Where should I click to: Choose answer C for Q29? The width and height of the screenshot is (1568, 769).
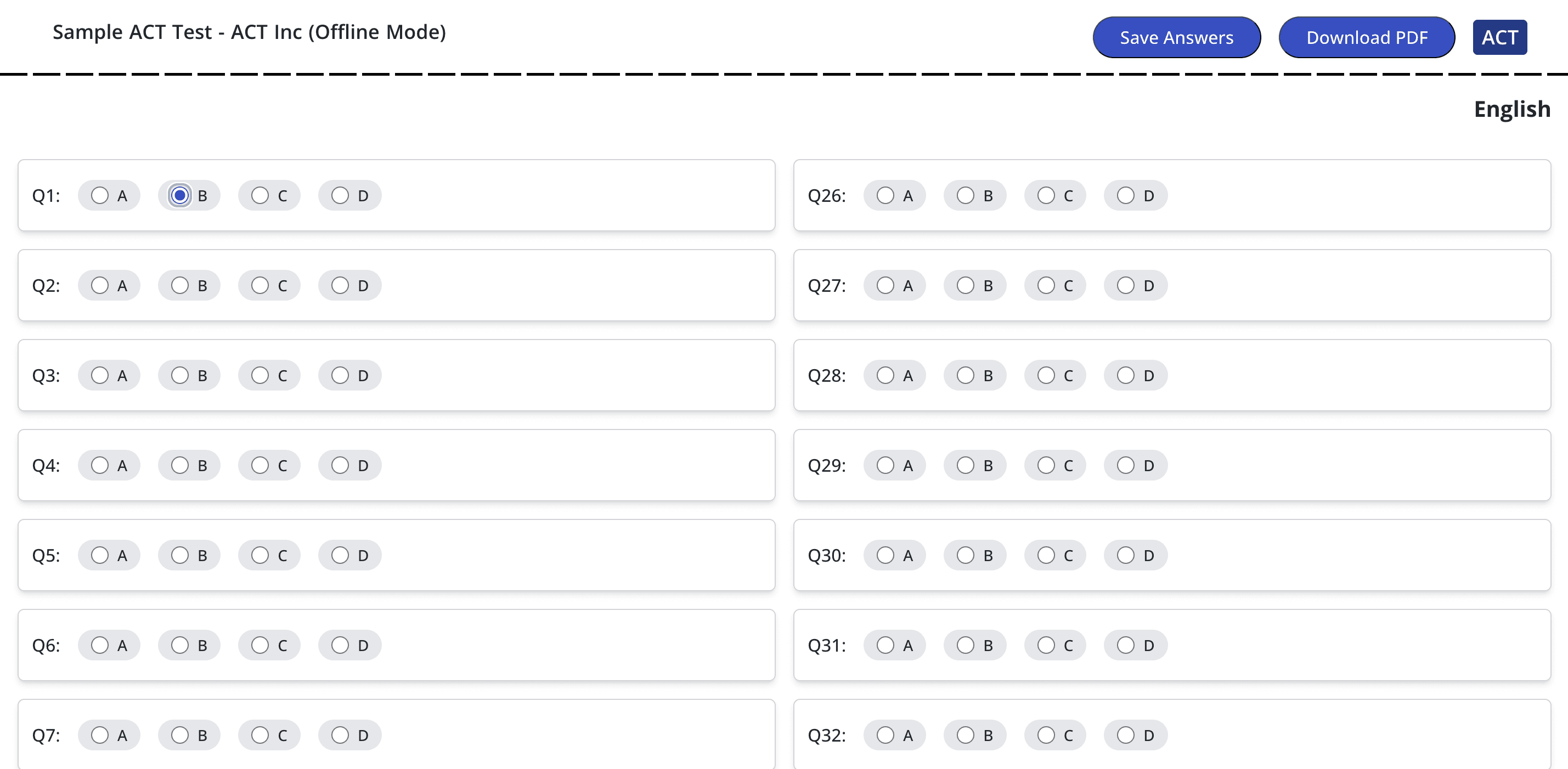(1046, 466)
